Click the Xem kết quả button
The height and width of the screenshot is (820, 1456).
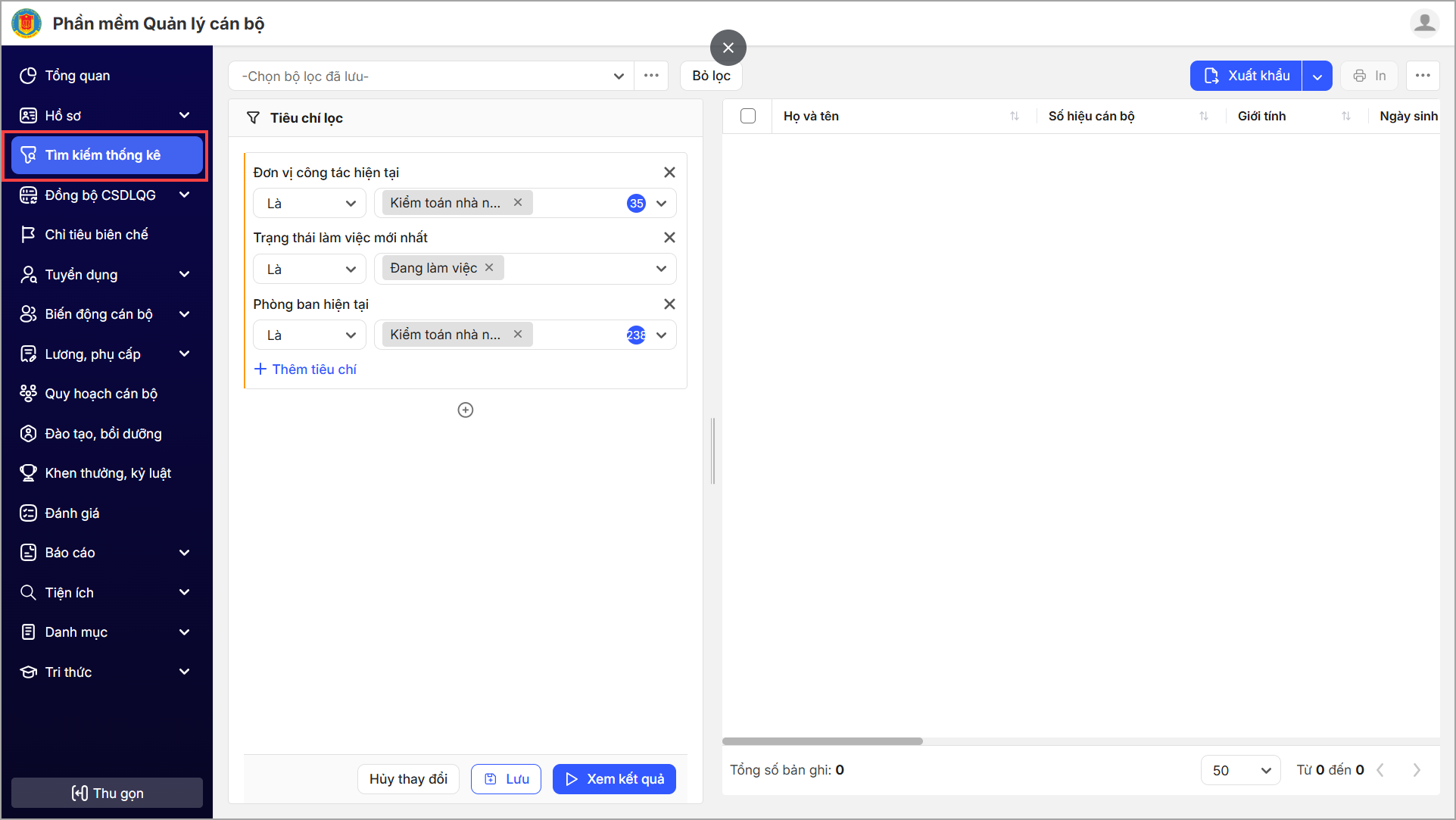[x=614, y=779]
